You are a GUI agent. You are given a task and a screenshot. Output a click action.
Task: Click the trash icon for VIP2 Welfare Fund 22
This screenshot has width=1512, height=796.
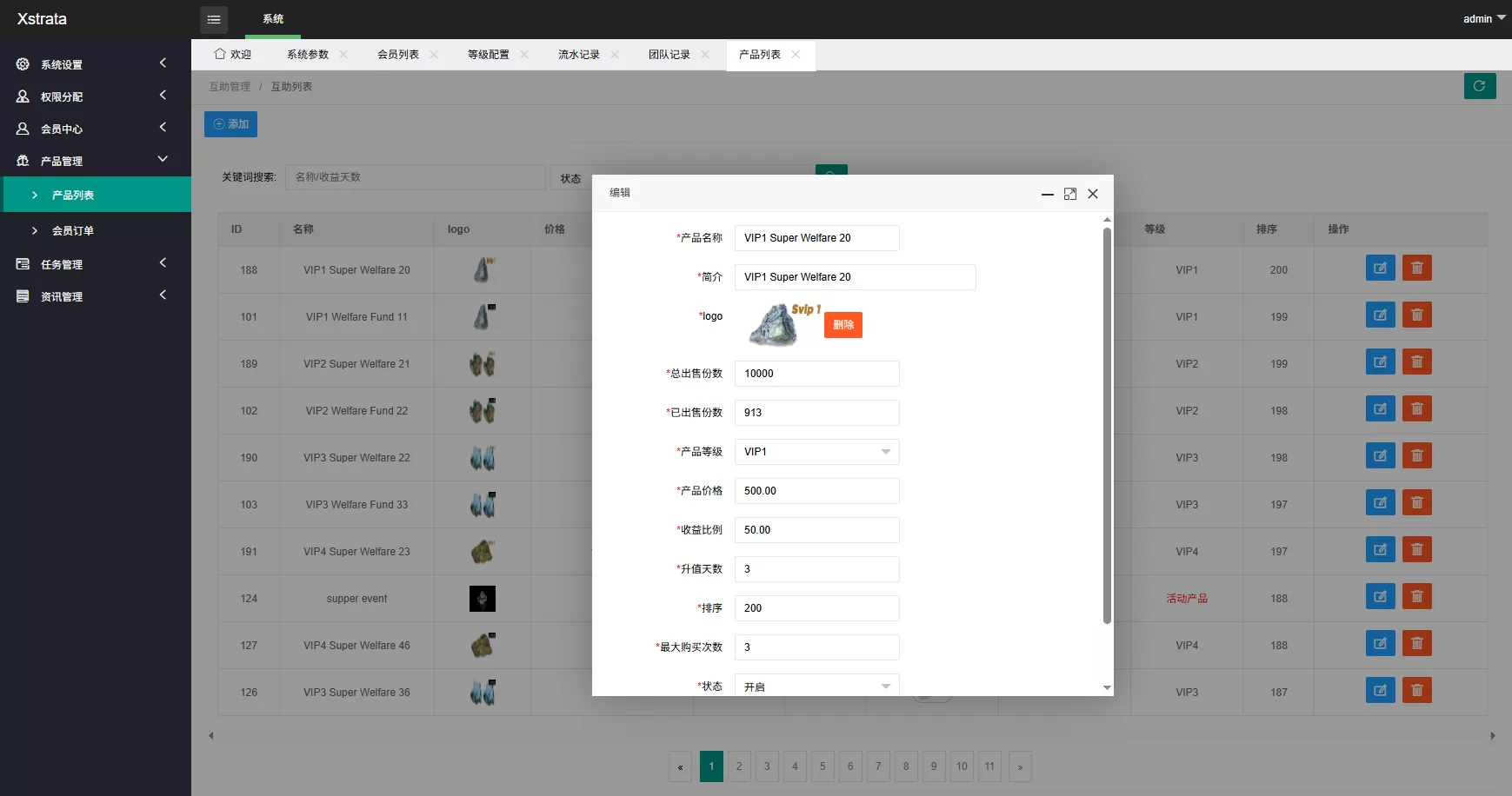[x=1416, y=409]
